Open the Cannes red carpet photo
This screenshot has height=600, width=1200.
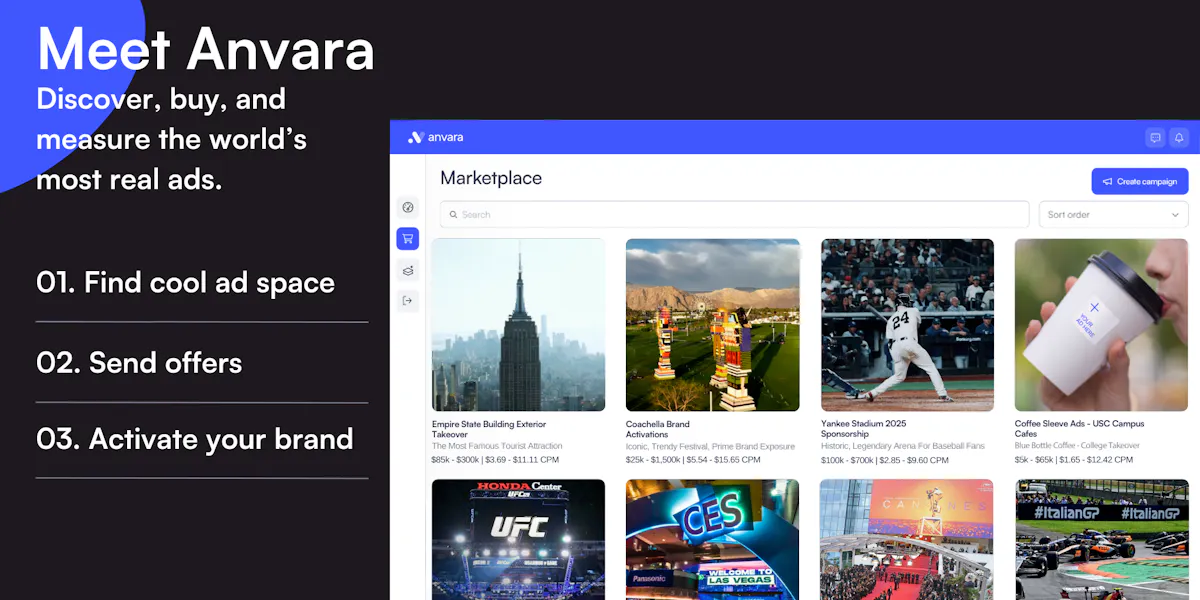907,540
